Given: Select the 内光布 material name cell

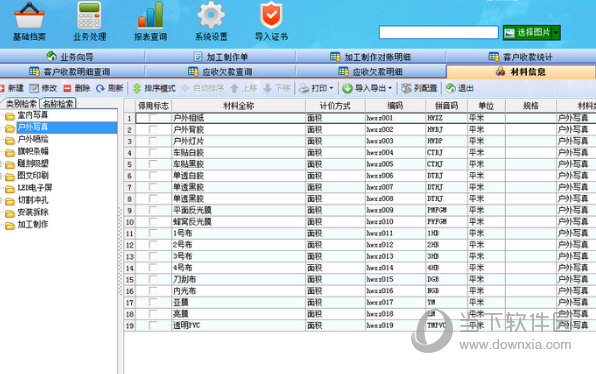Looking at the screenshot, I should tap(238, 291).
